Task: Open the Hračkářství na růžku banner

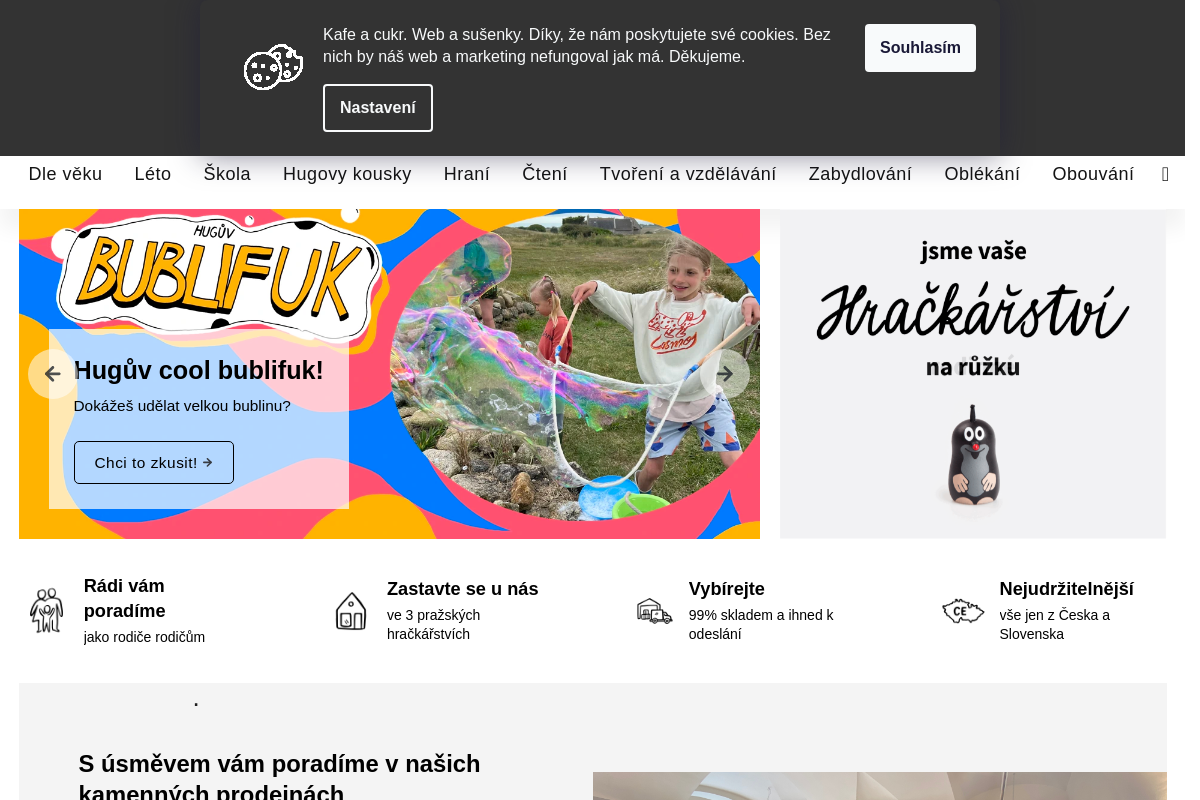Action: coord(973,374)
